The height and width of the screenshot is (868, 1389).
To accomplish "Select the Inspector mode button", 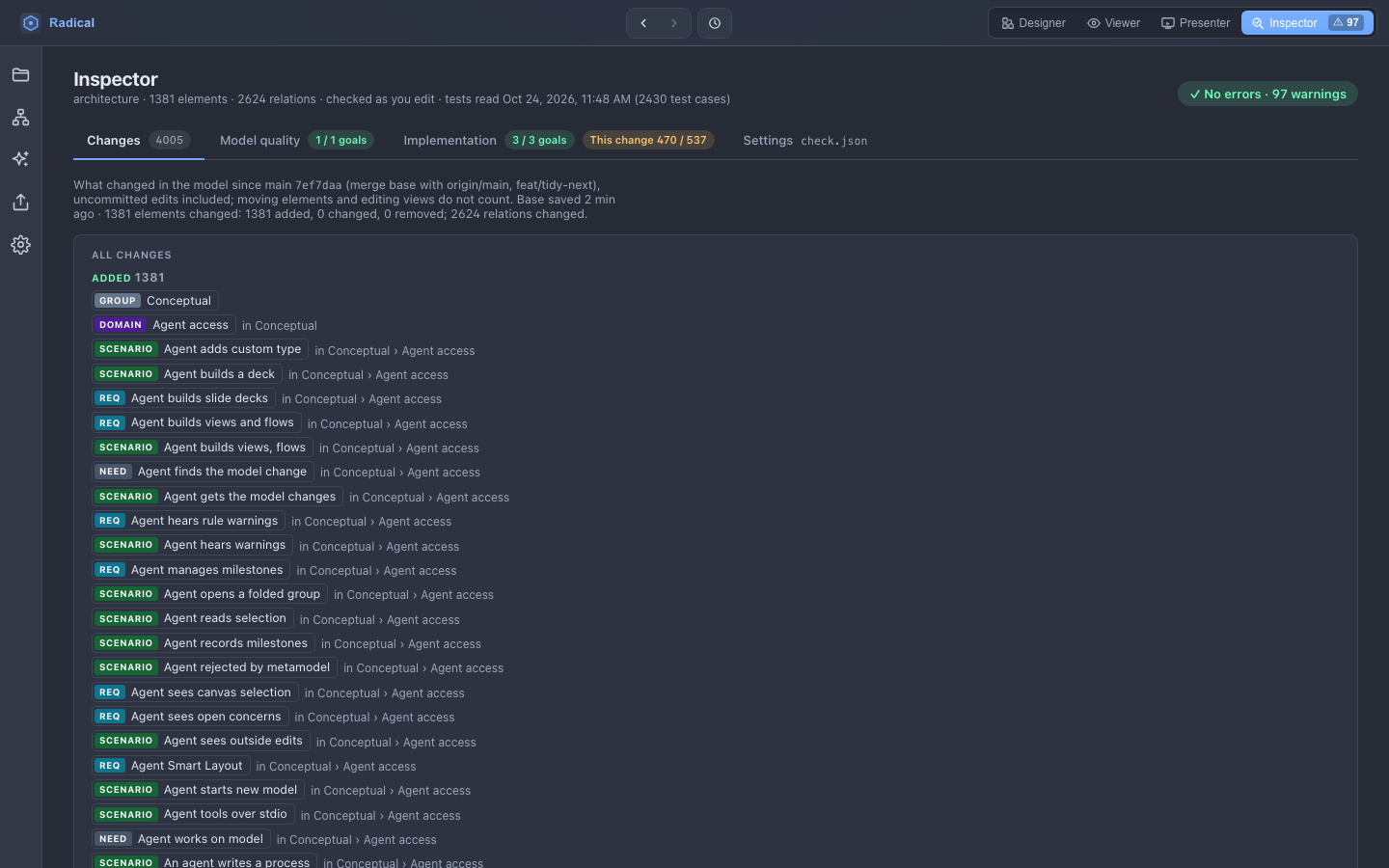I will 1307,23.
